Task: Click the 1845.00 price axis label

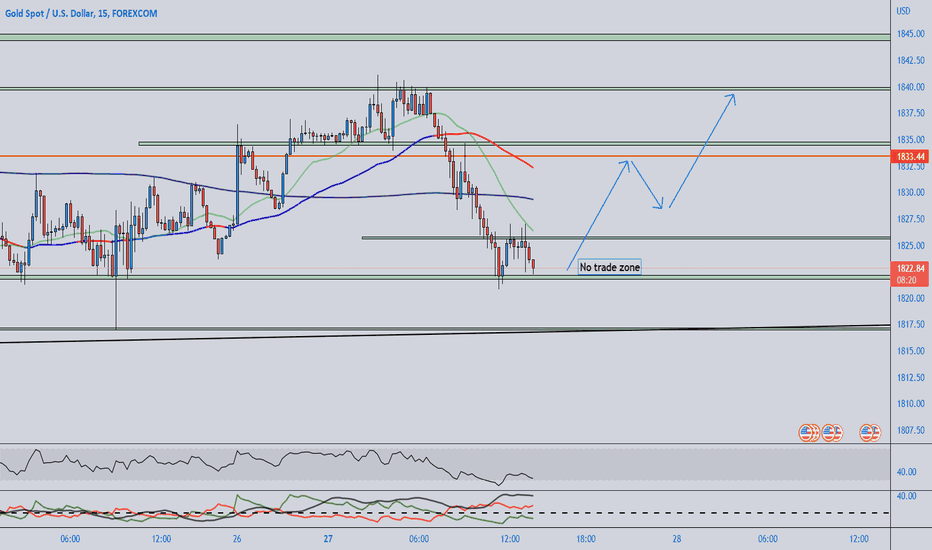Action: [911, 34]
